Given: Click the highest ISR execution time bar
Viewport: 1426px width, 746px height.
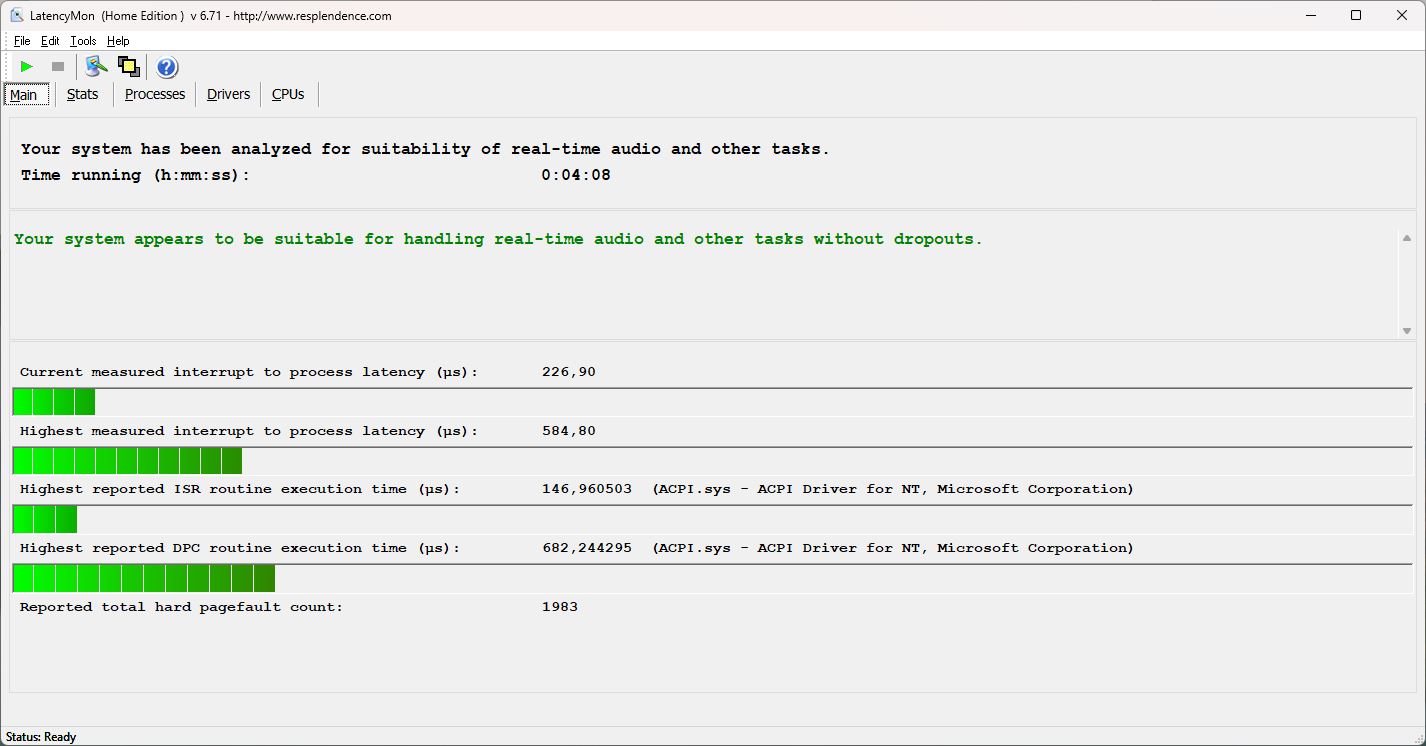Looking at the screenshot, I should point(712,519).
